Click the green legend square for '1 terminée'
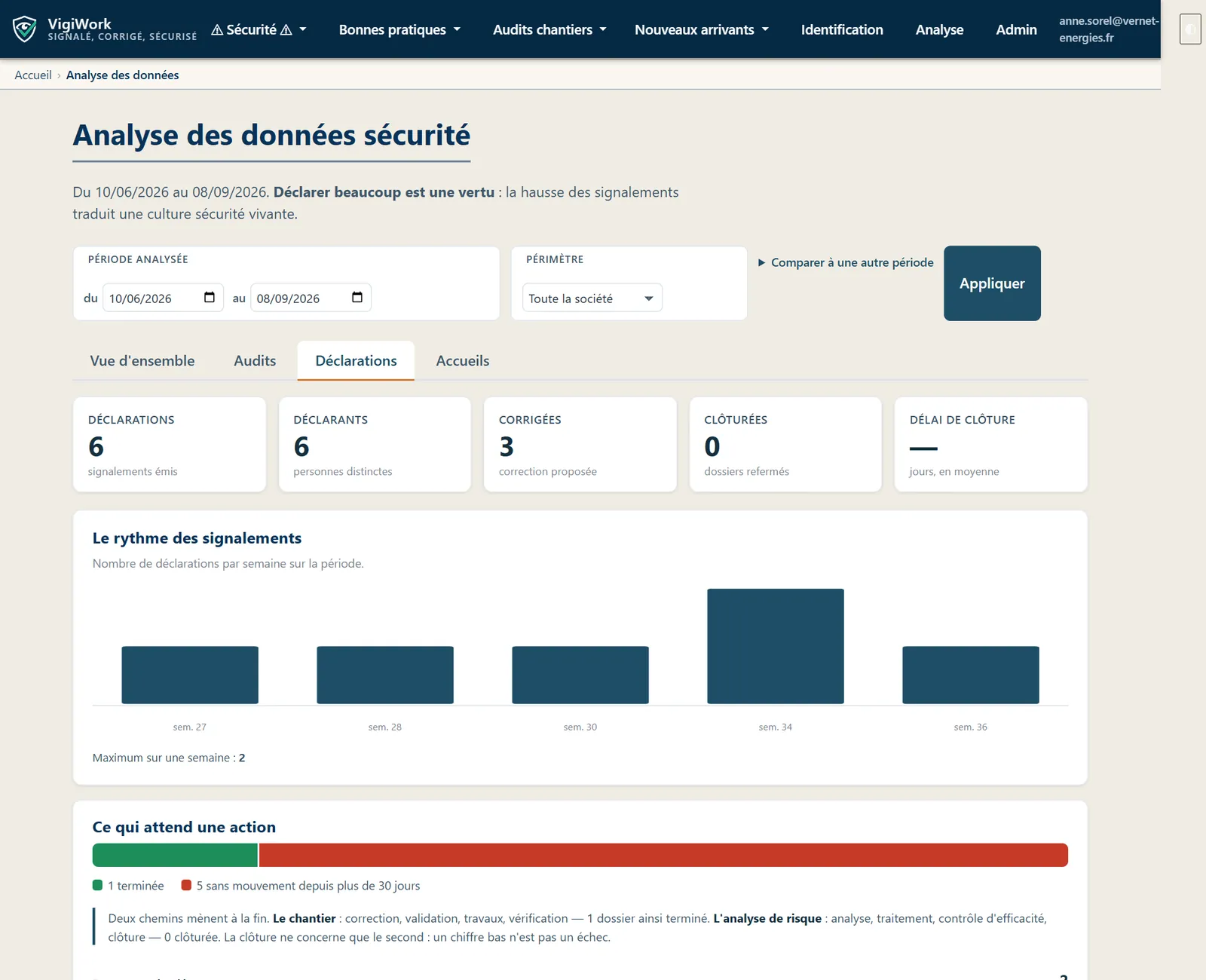This screenshot has height=980, width=1206. pyautogui.click(x=97, y=885)
